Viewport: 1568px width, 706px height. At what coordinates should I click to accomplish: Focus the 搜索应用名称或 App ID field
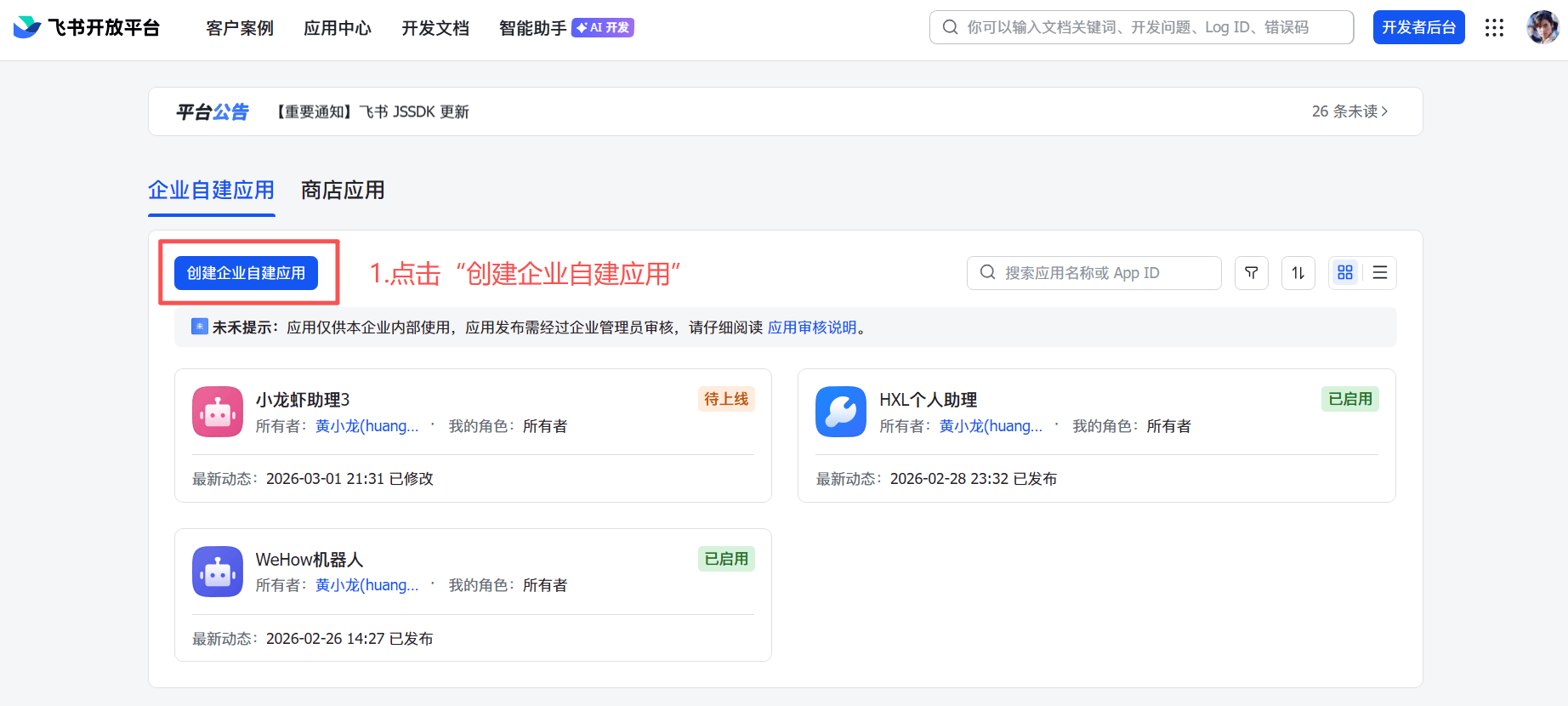coord(1094,273)
